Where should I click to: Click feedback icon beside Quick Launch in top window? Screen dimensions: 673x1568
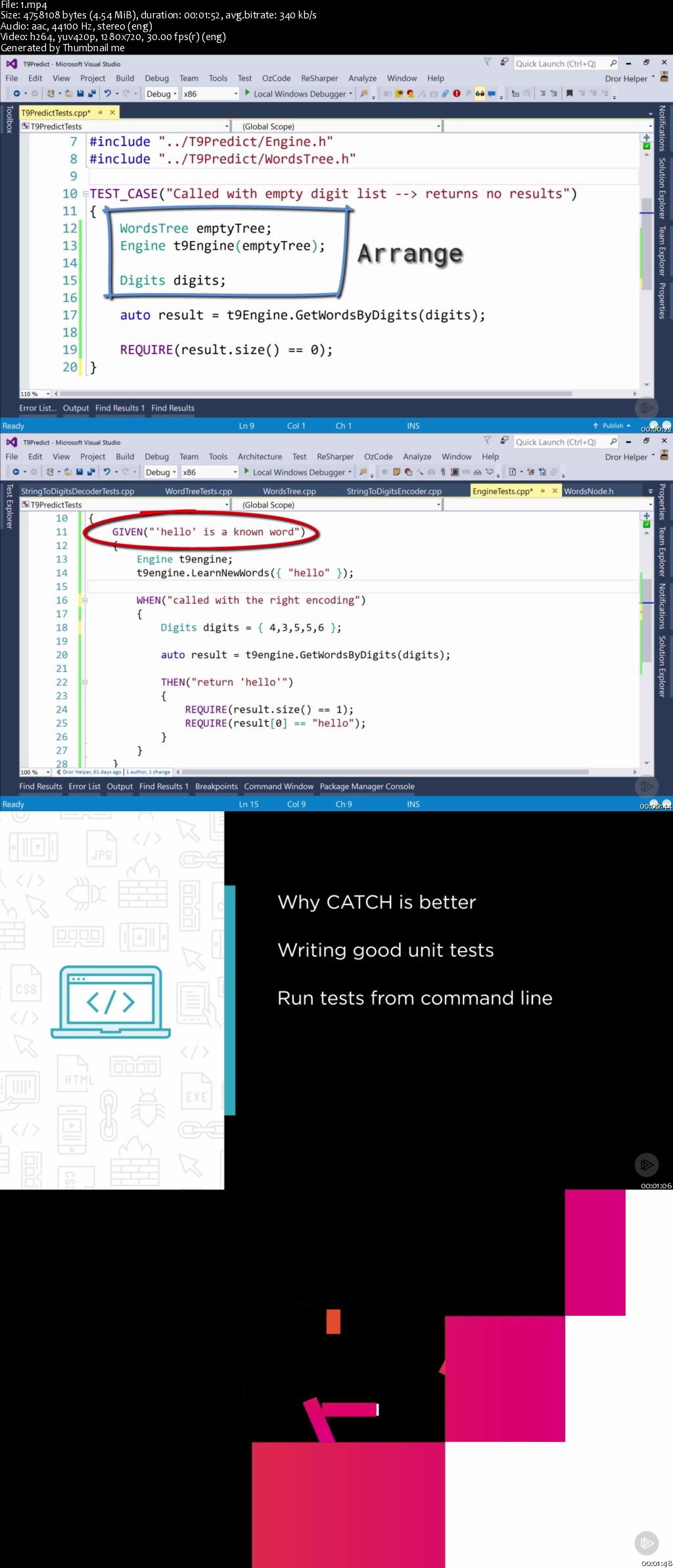coord(504,62)
